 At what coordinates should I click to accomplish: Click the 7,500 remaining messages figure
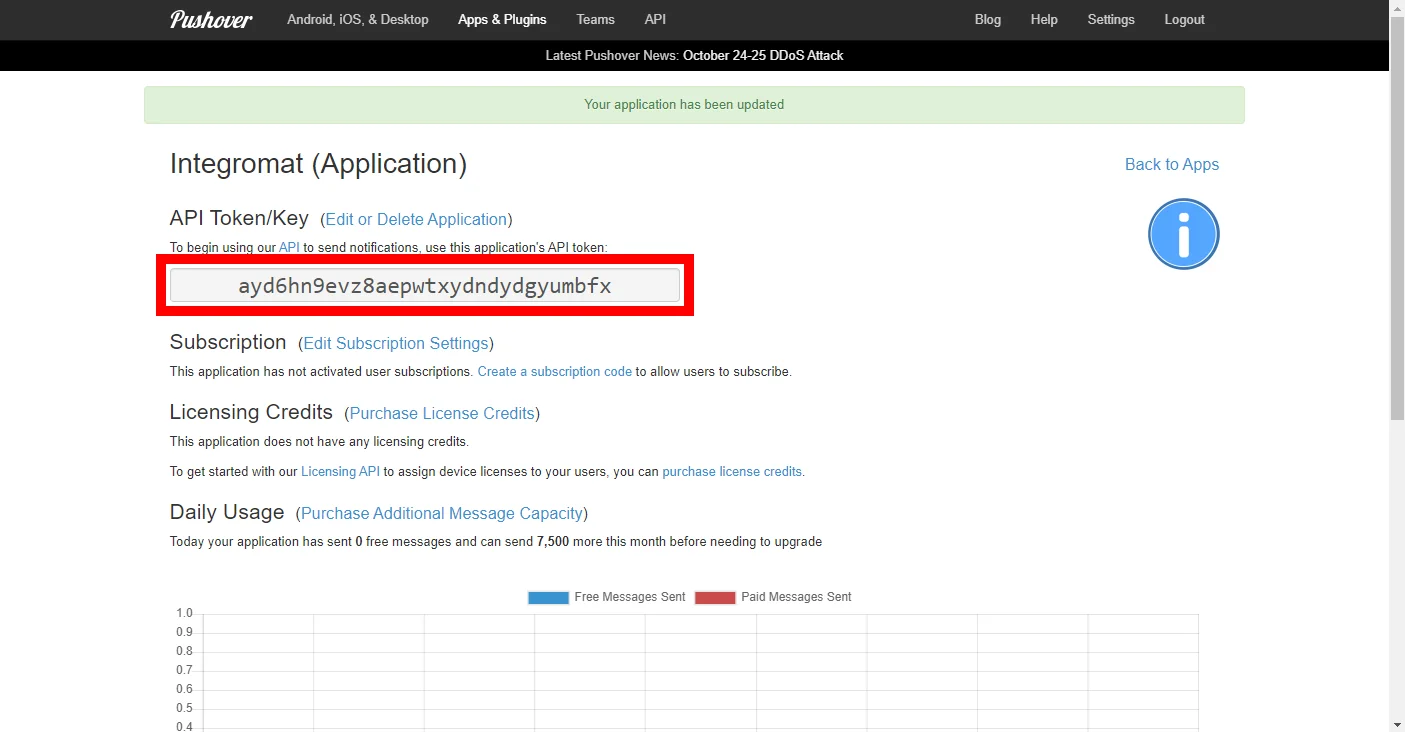click(553, 541)
